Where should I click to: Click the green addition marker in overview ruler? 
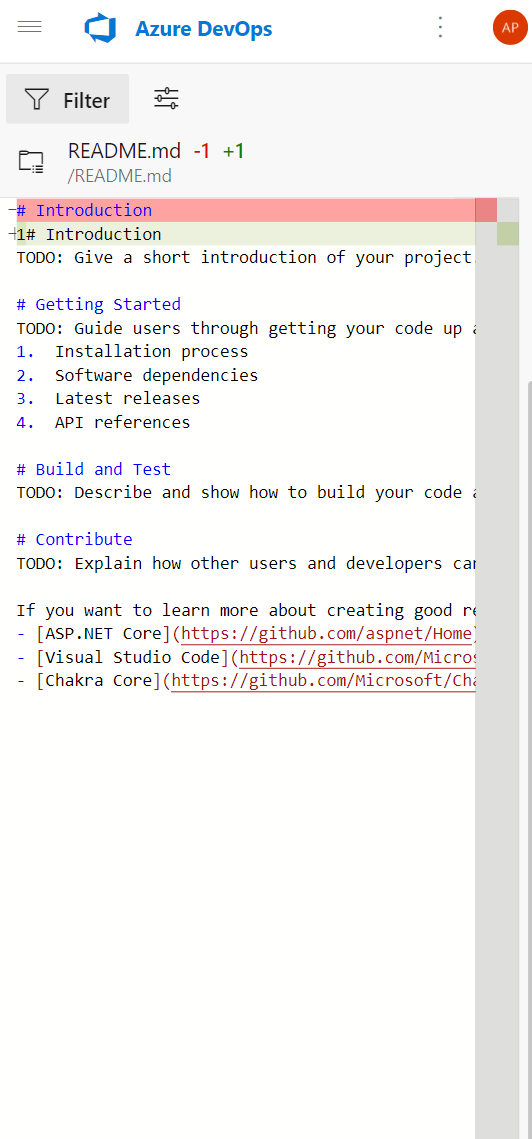pos(508,234)
